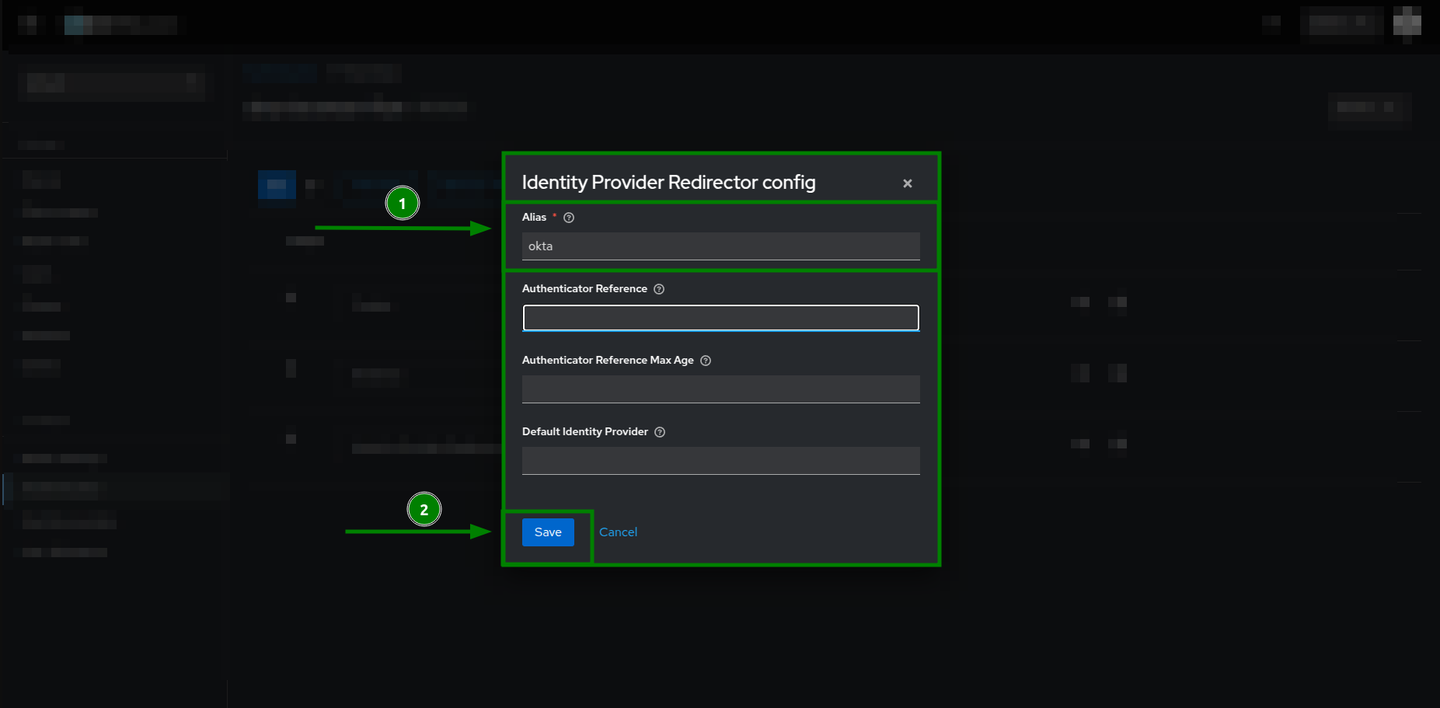Focus the Authenticator Reference input field
Screen dimensions: 1440x708
pos(720,317)
